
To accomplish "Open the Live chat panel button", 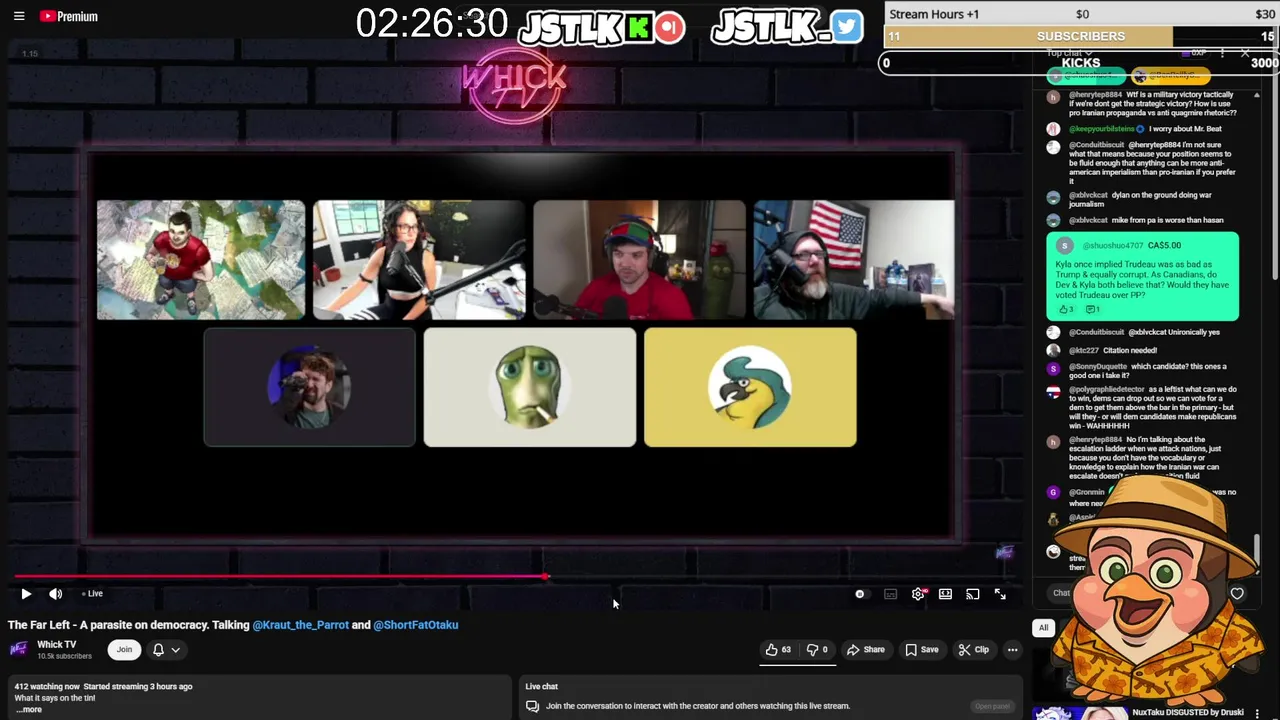I will 992,706.
